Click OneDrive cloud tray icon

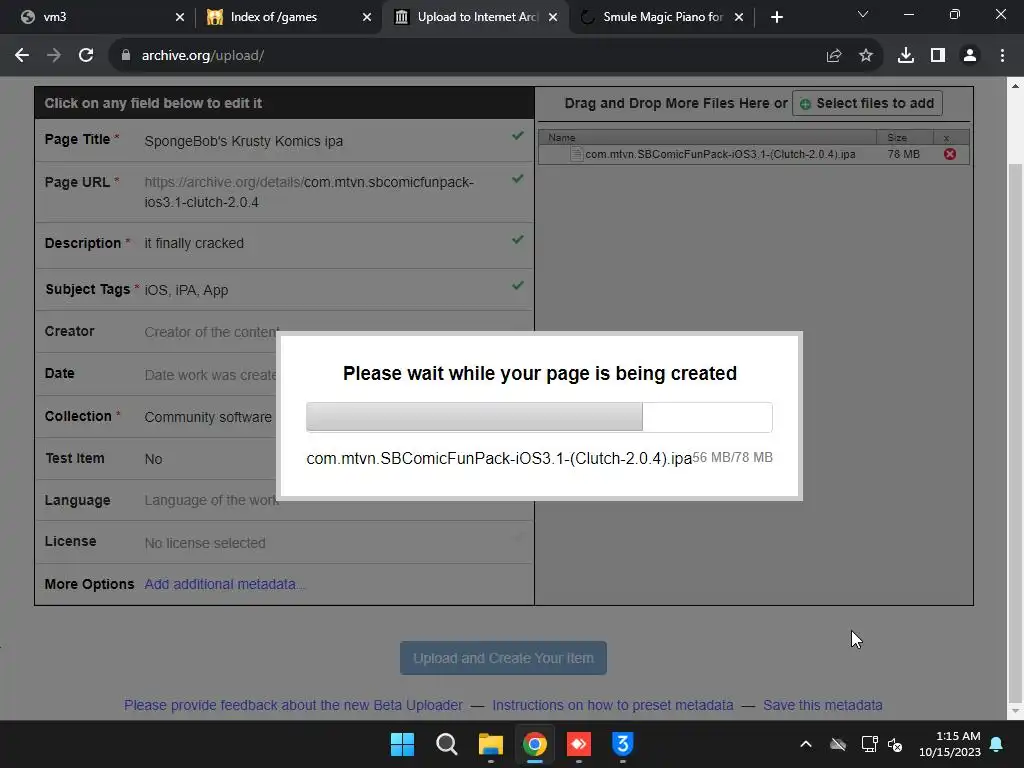(838, 744)
